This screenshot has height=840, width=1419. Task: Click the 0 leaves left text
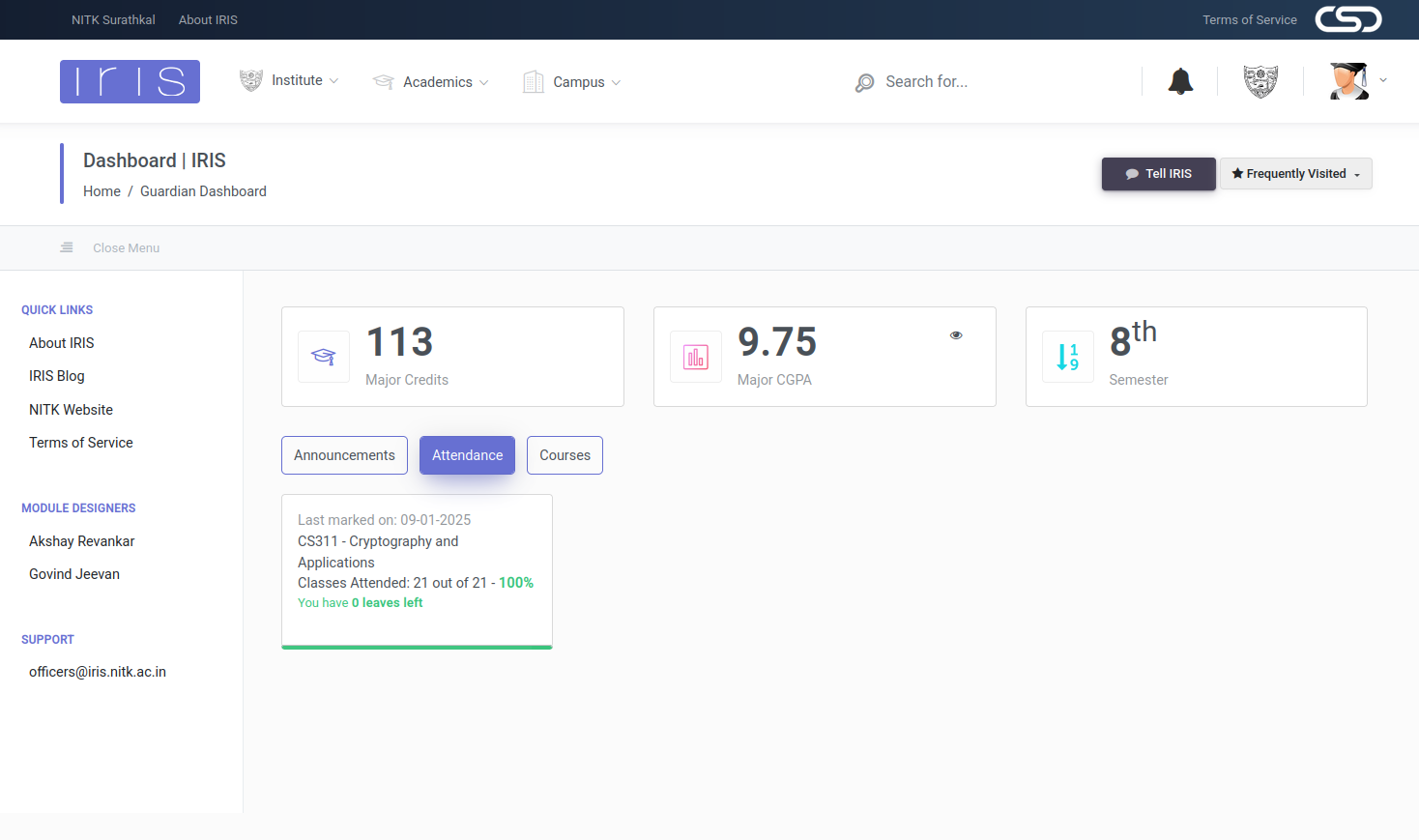coord(387,603)
